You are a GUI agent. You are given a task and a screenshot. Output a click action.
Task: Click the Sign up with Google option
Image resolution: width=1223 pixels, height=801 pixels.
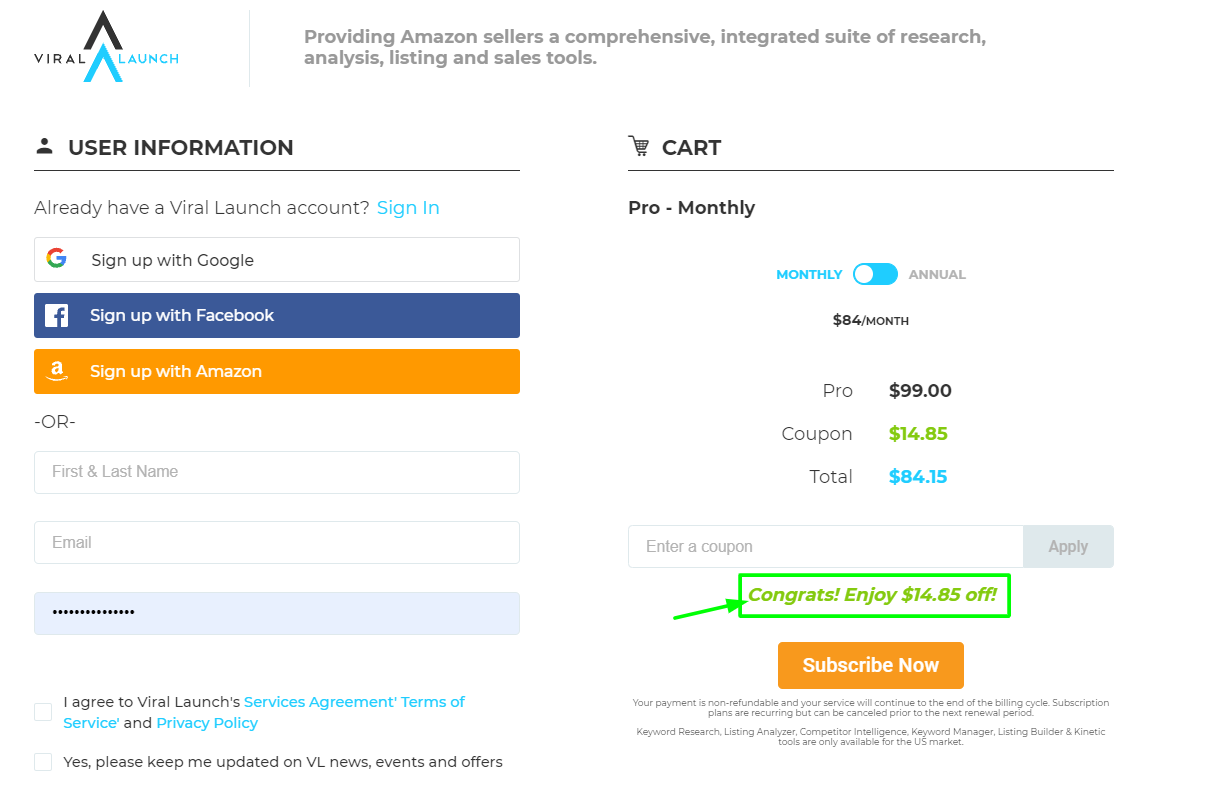point(276,259)
